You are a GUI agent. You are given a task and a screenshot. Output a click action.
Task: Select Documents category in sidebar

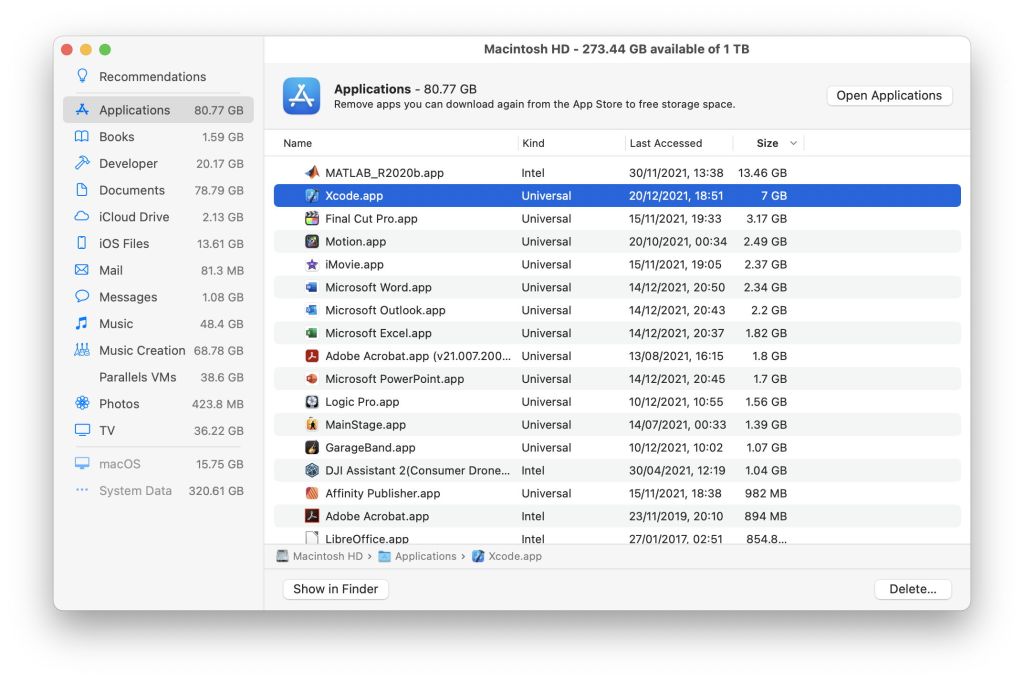point(132,190)
